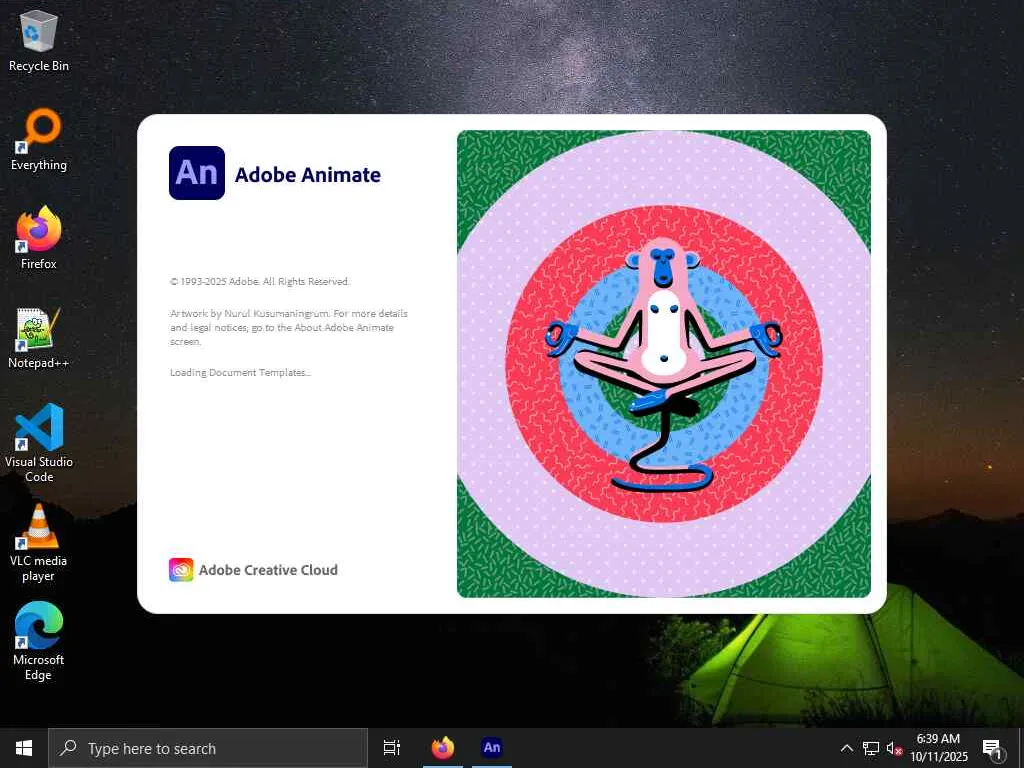The height and width of the screenshot is (768, 1024).
Task: Select the Microsoft Edge desktop shortcut
Action: coord(39,641)
